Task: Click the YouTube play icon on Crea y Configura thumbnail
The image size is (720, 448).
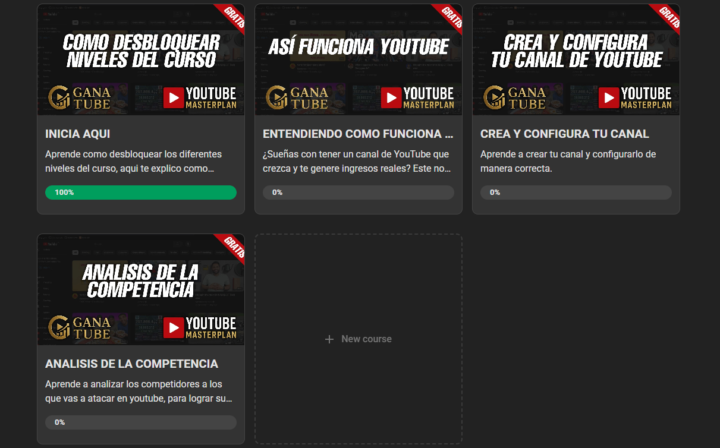Action: pos(609,98)
